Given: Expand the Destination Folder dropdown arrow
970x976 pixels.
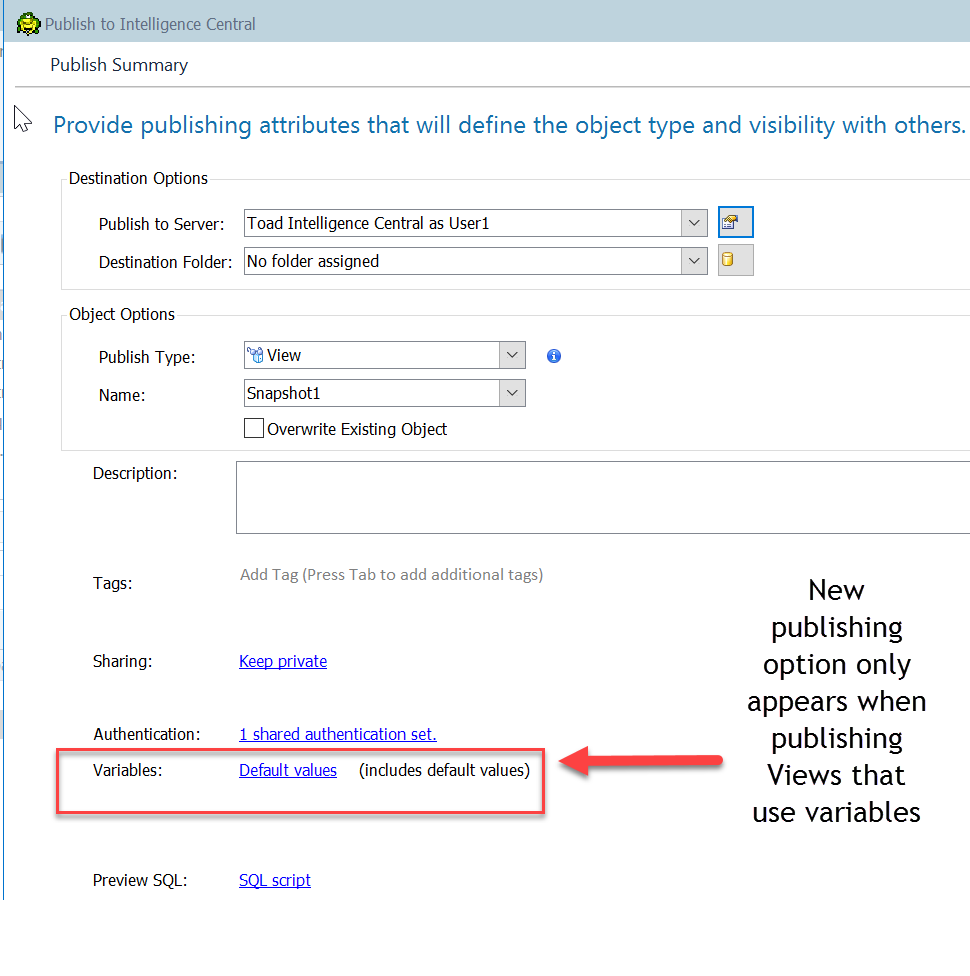Looking at the screenshot, I should pyautogui.click(x=694, y=261).
